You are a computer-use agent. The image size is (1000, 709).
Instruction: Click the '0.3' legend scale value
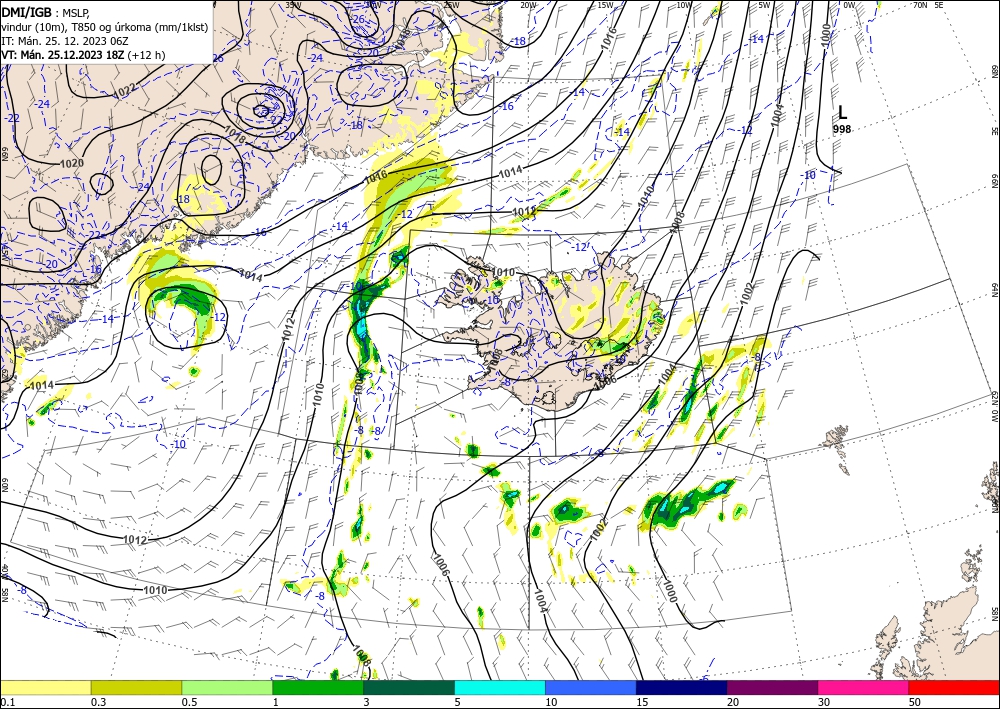98,702
